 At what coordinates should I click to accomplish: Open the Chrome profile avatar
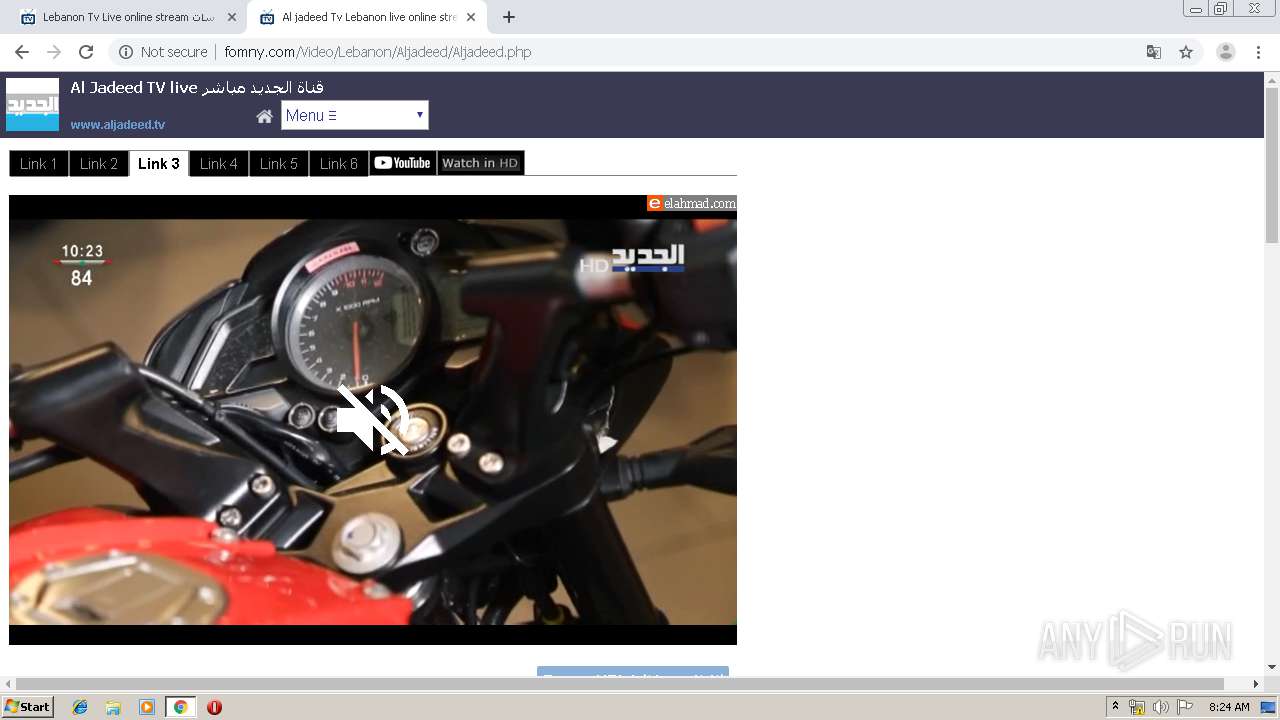click(1225, 52)
